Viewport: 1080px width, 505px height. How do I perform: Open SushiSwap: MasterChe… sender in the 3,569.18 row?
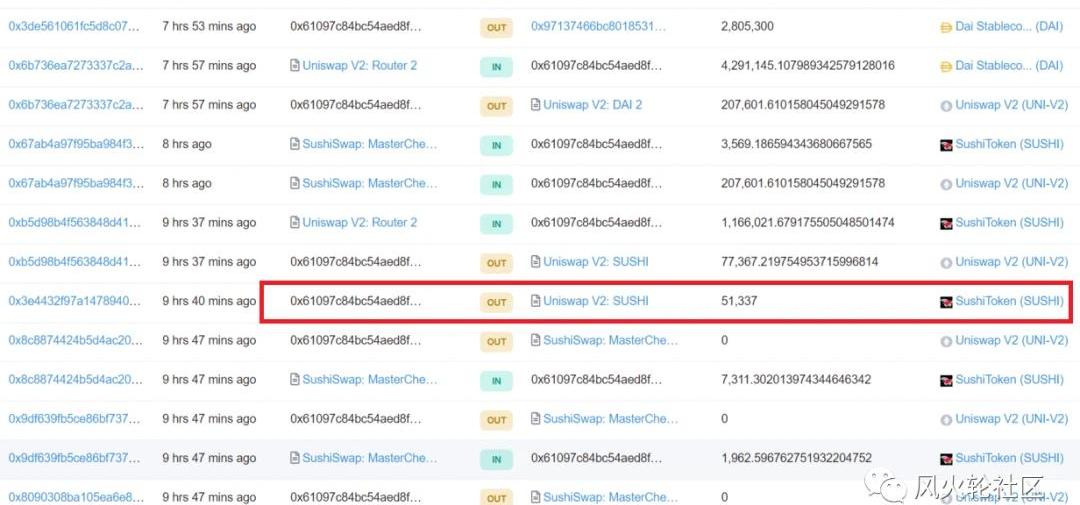370,144
